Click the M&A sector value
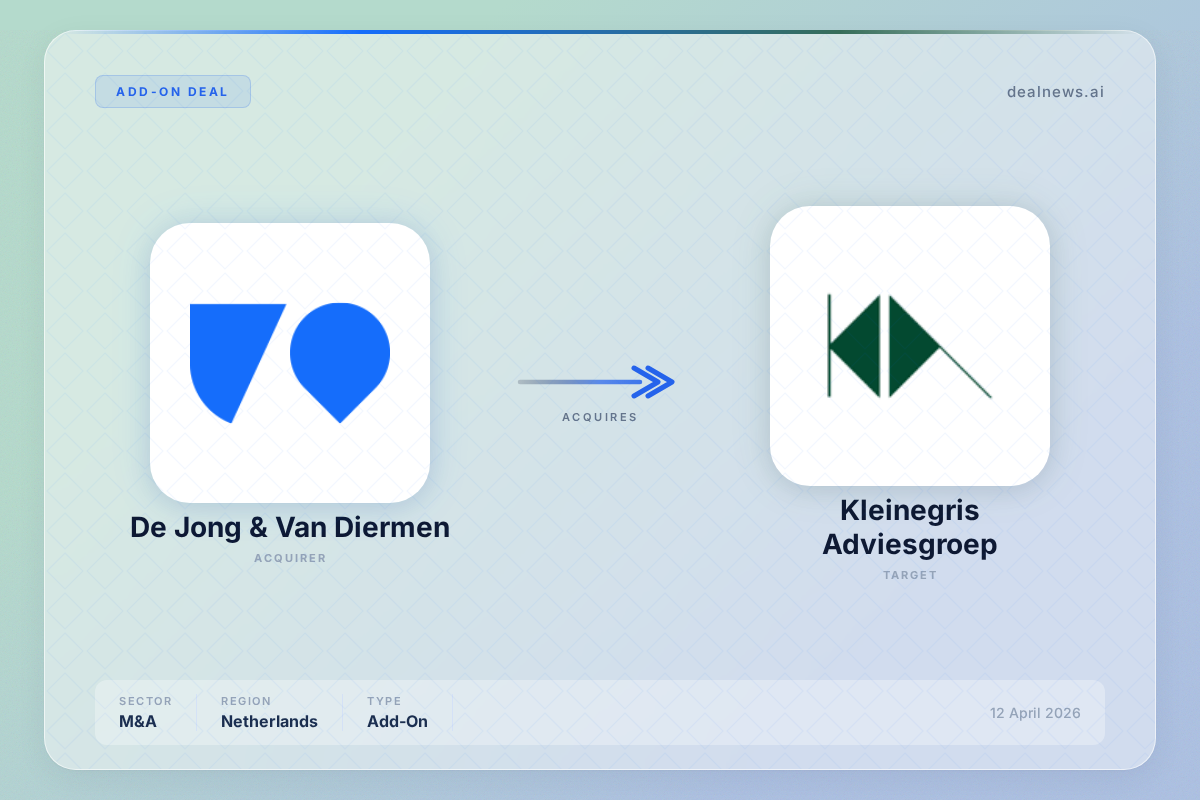The image size is (1200, 800). 138,721
